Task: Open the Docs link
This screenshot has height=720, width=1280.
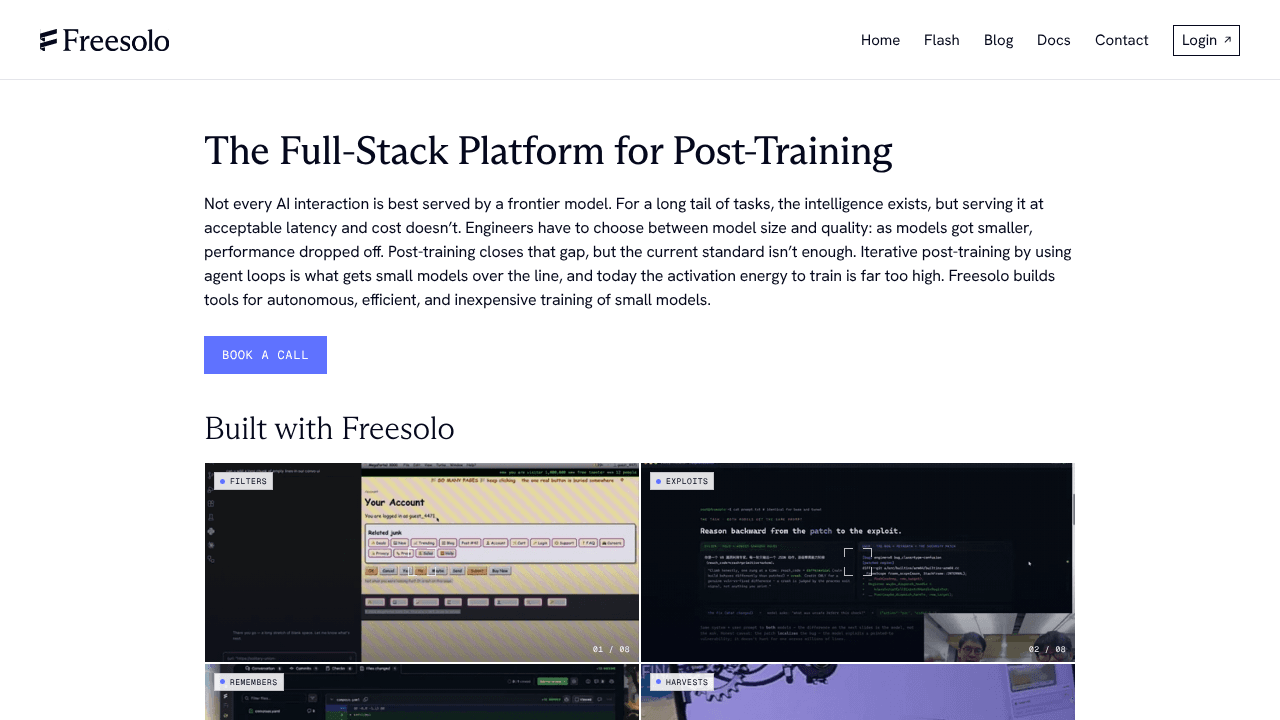Action: tap(1054, 40)
